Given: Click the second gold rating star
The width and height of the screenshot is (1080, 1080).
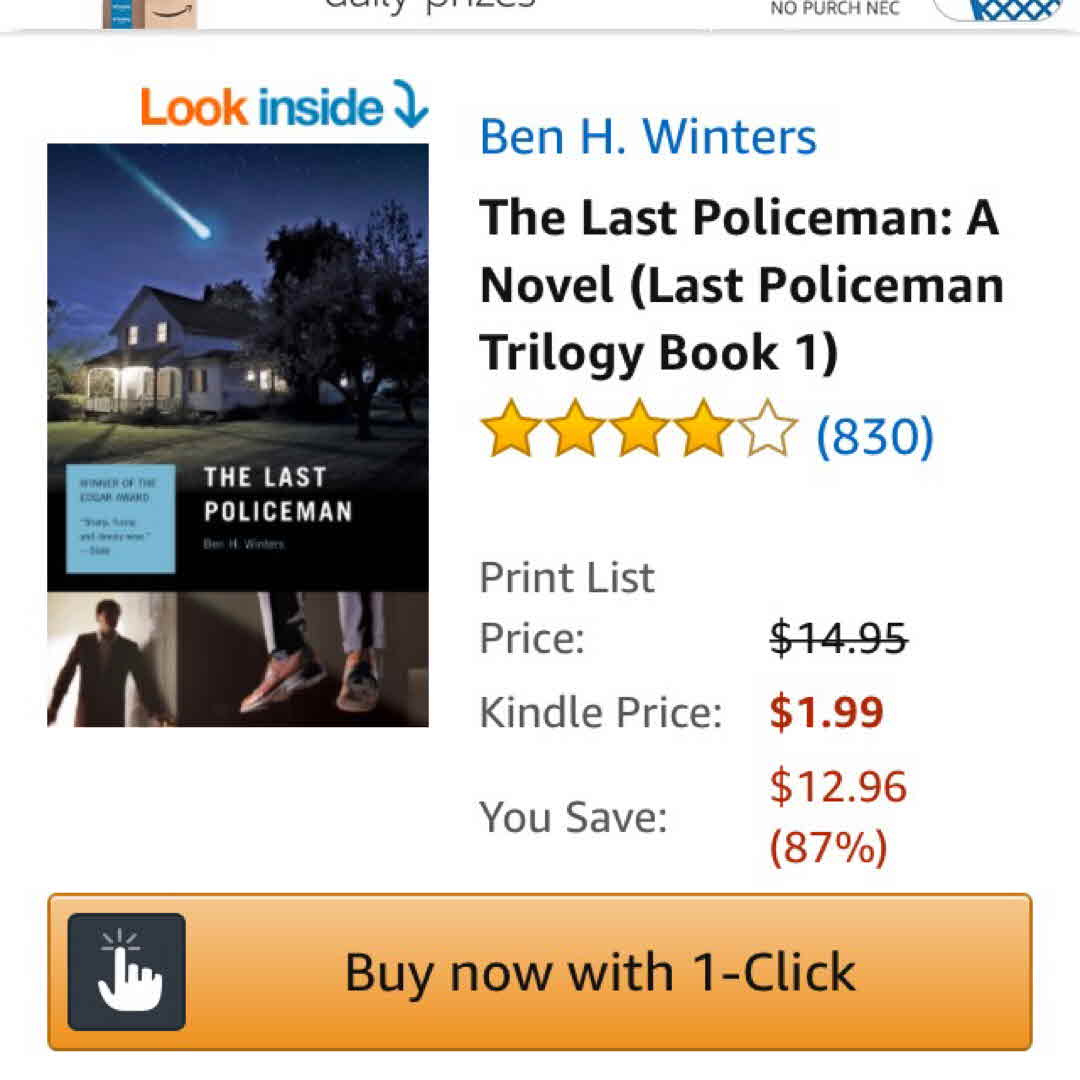Looking at the screenshot, I should pyautogui.click(x=574, y=429).
